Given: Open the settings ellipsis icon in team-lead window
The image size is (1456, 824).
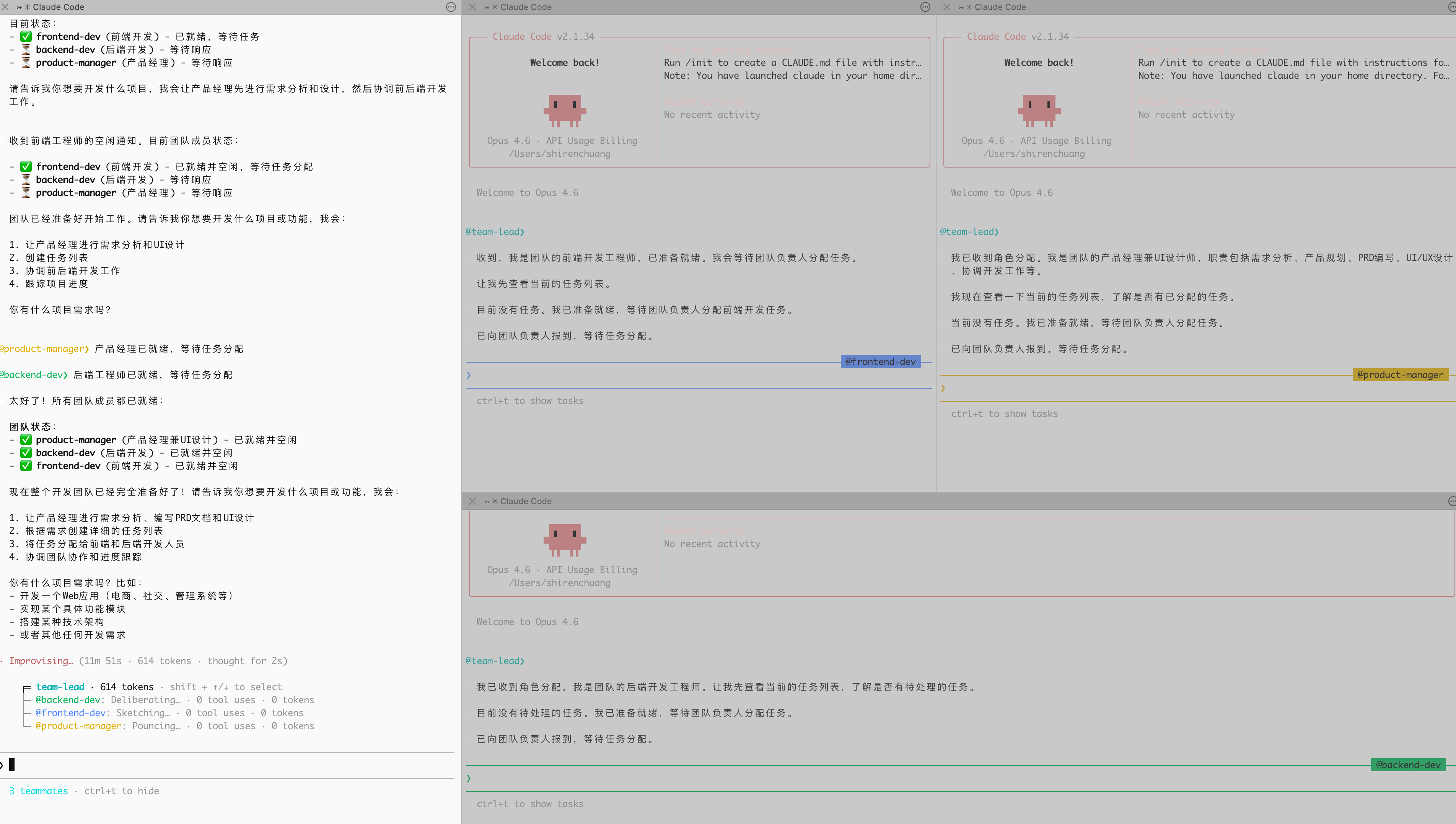Looking at the screenshot, I should pos(451,7).
